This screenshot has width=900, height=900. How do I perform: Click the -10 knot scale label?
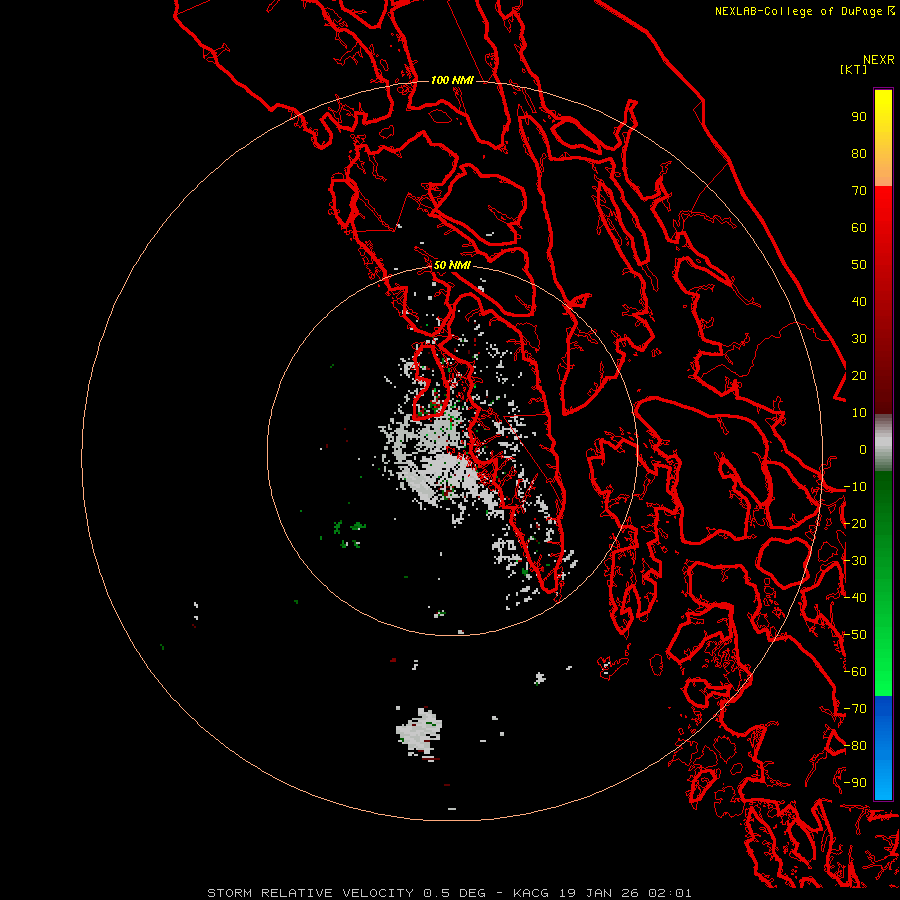(855, 487)
